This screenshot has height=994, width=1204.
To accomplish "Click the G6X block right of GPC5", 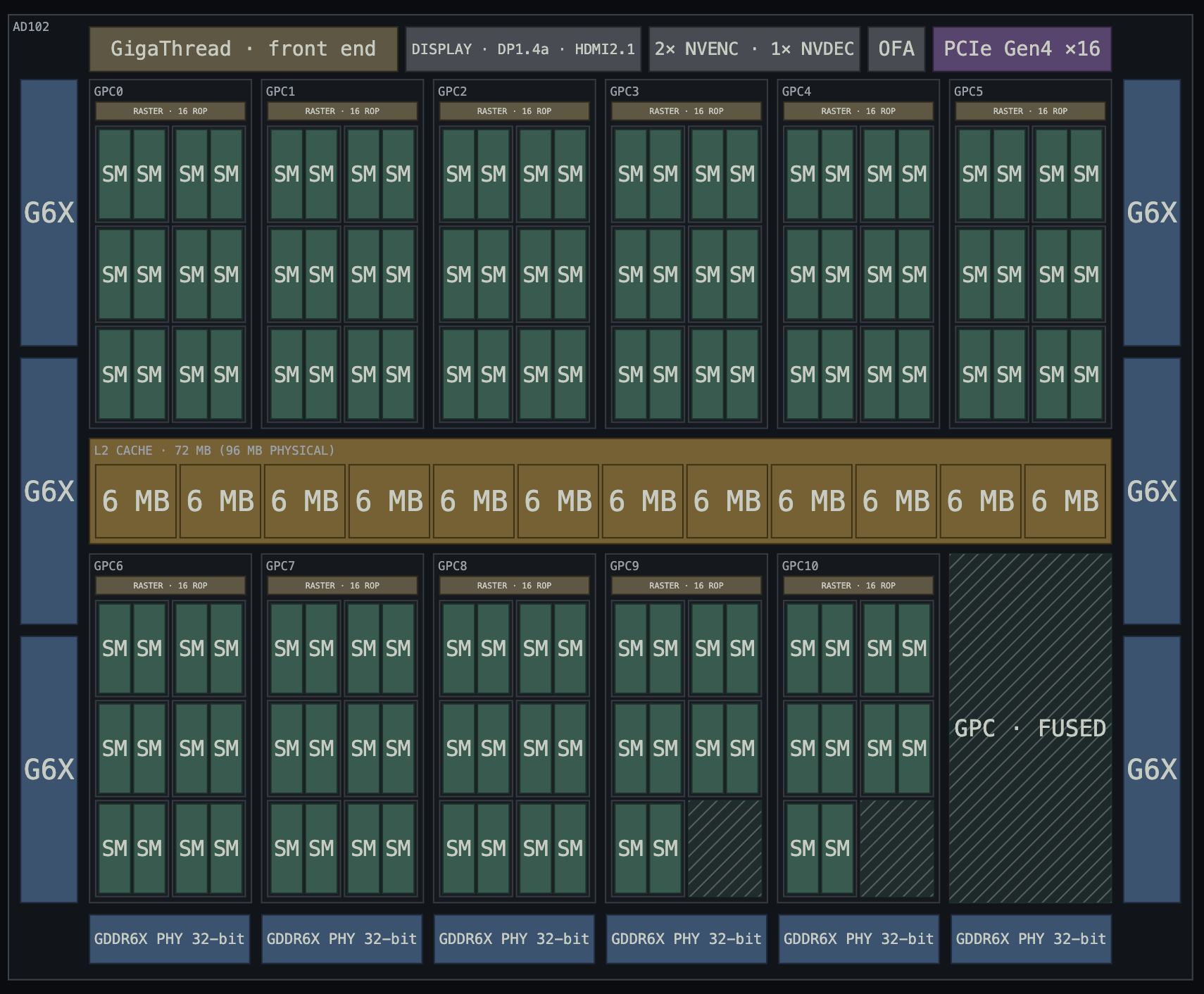I will coord(1152,213).
